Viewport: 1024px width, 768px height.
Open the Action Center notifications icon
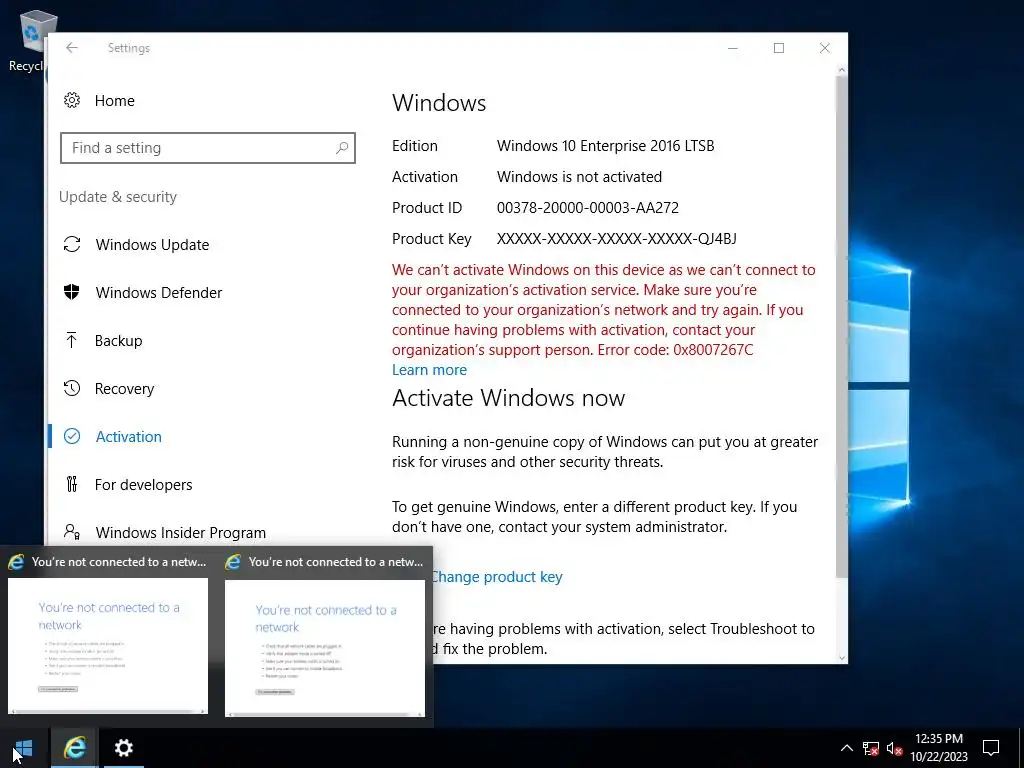(x=991, y=748)
